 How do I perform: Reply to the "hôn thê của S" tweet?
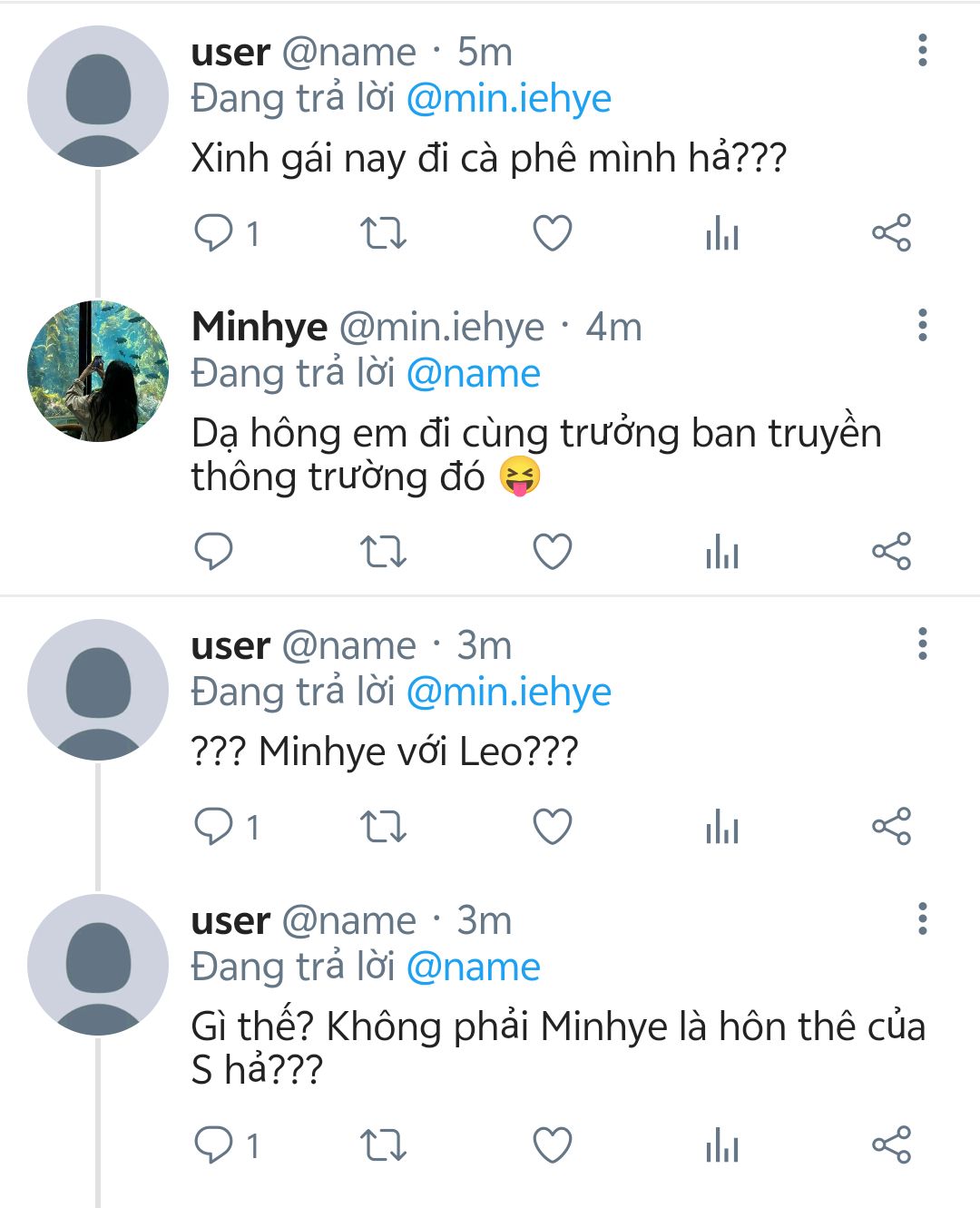click(x=215, y=1145)
